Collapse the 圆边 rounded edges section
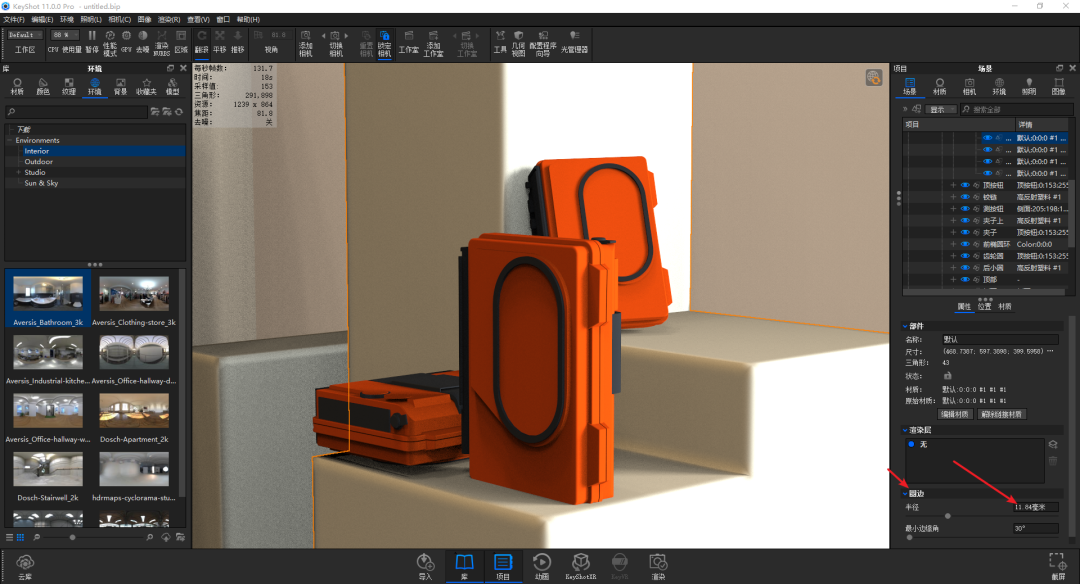 pyautogui.click(x=906, y=494)
